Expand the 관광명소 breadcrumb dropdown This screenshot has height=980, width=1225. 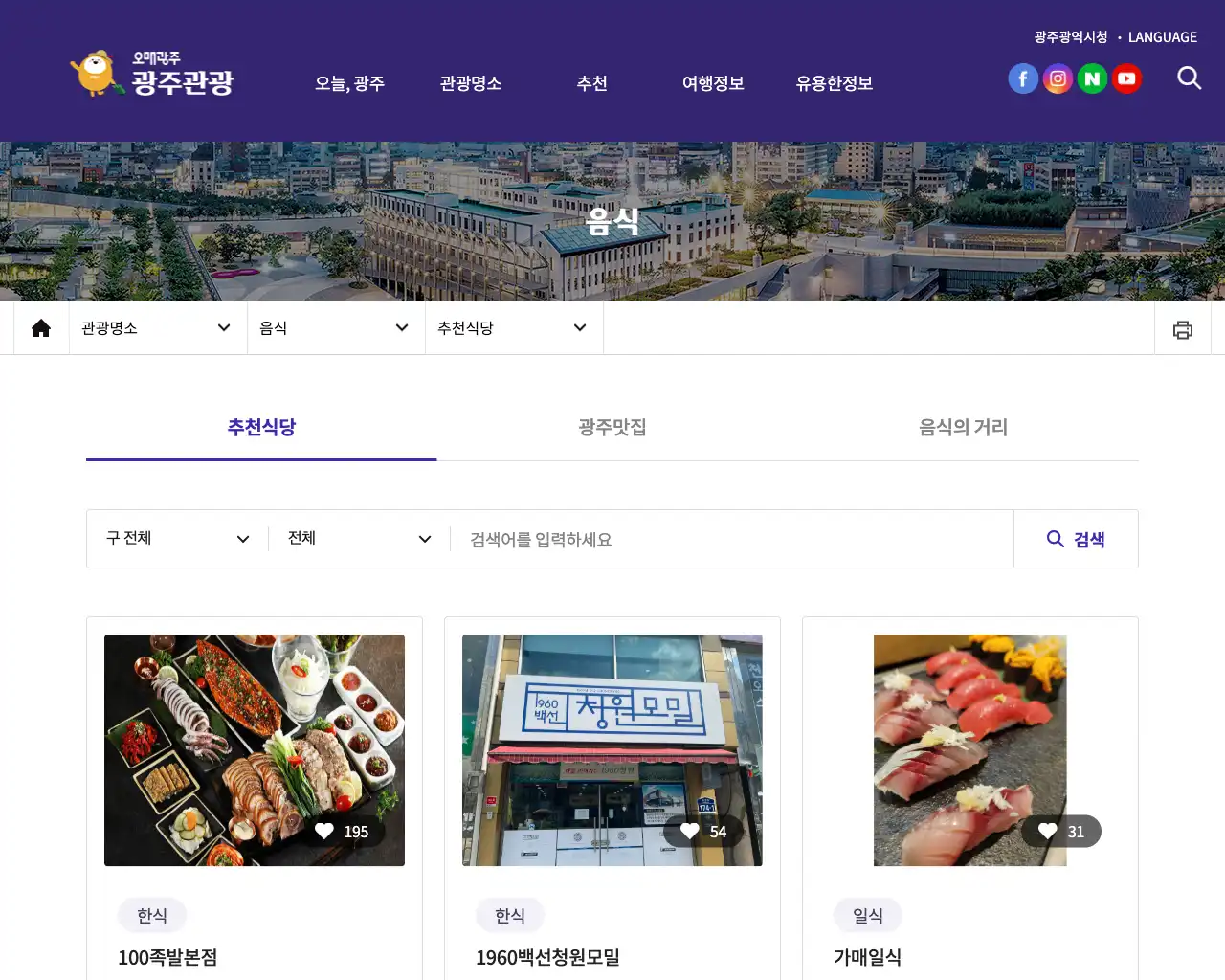tap(158, 328)
